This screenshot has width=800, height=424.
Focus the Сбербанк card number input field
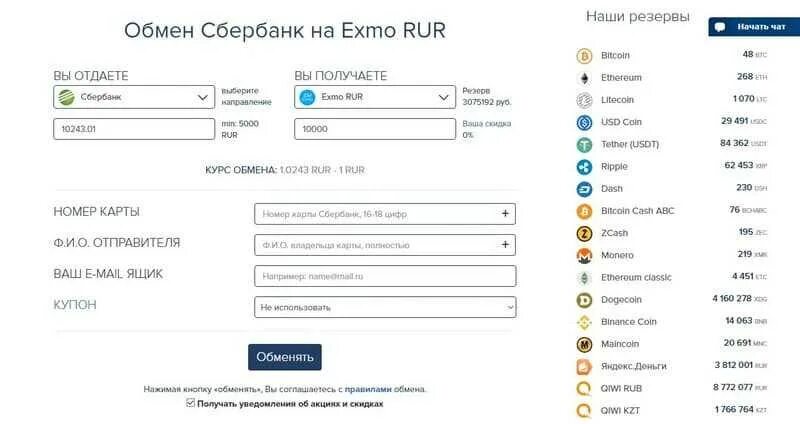385,214
